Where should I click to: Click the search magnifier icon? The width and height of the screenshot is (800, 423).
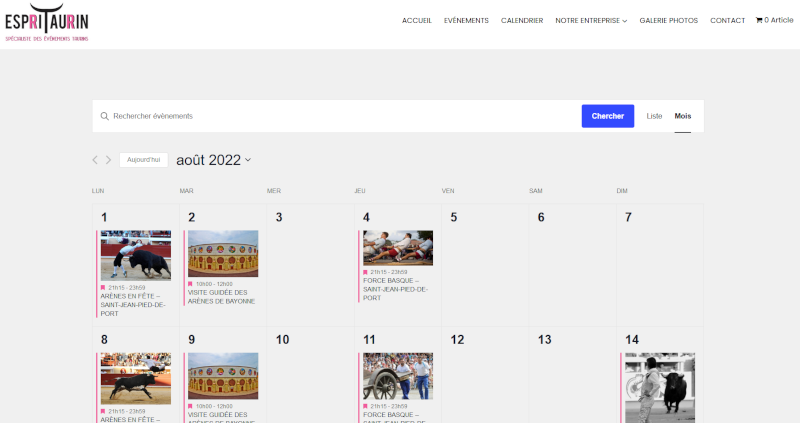(x=104, y=116)
